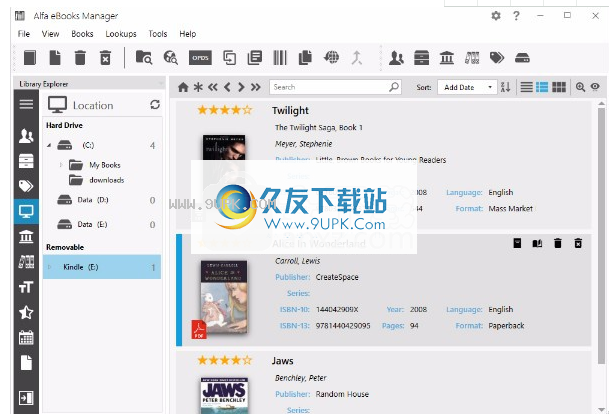This screenshot has height=414, width=609.
Task: Switch to thumbnail grid view
Action: tap(559, 87)
